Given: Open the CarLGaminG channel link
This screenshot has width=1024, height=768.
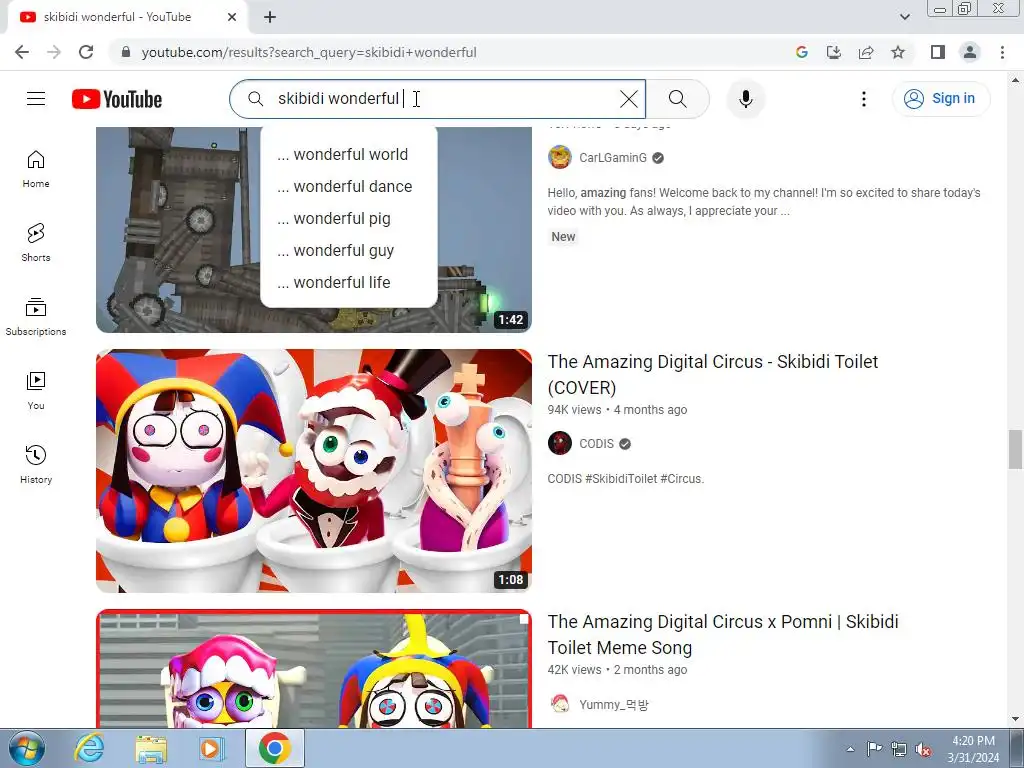Looking at the screenshot, I should (613, 157).
